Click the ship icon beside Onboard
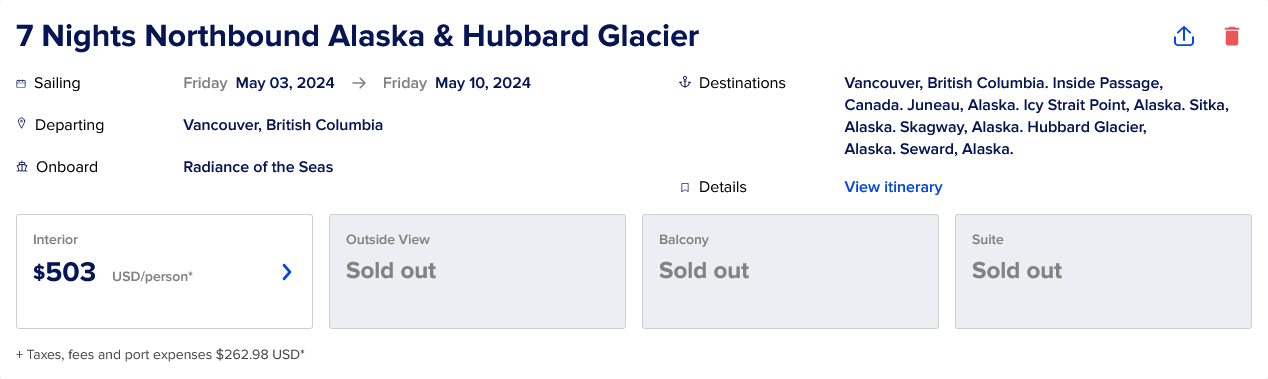The height and width of the screenshot is (379, 1268). coord(22,167)
